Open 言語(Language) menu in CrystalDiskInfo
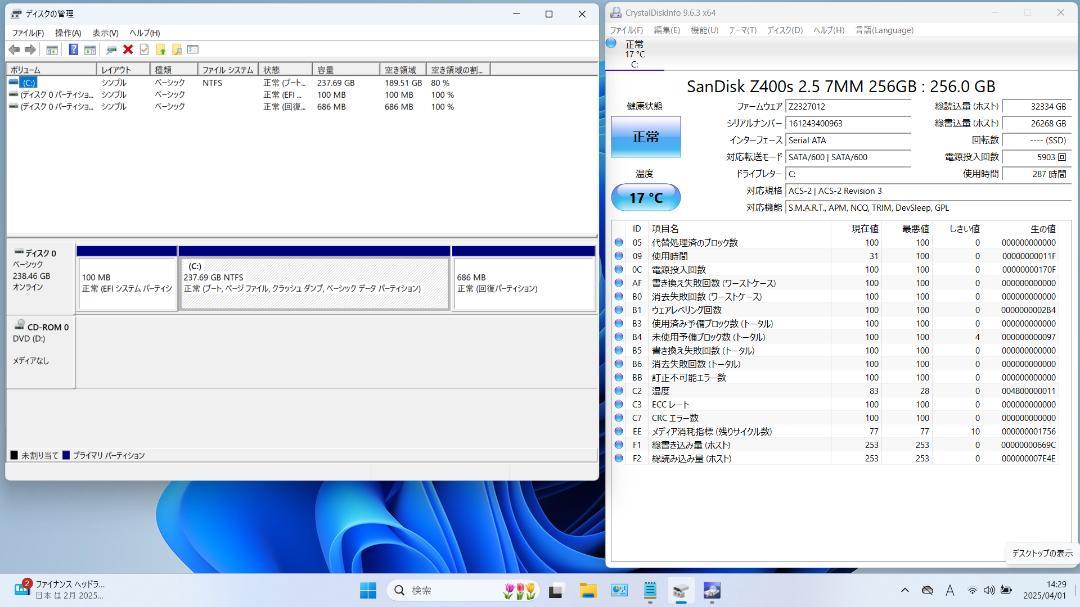Image resolution: width=1080 pixels, height=607 pixels. coord(884,30)
